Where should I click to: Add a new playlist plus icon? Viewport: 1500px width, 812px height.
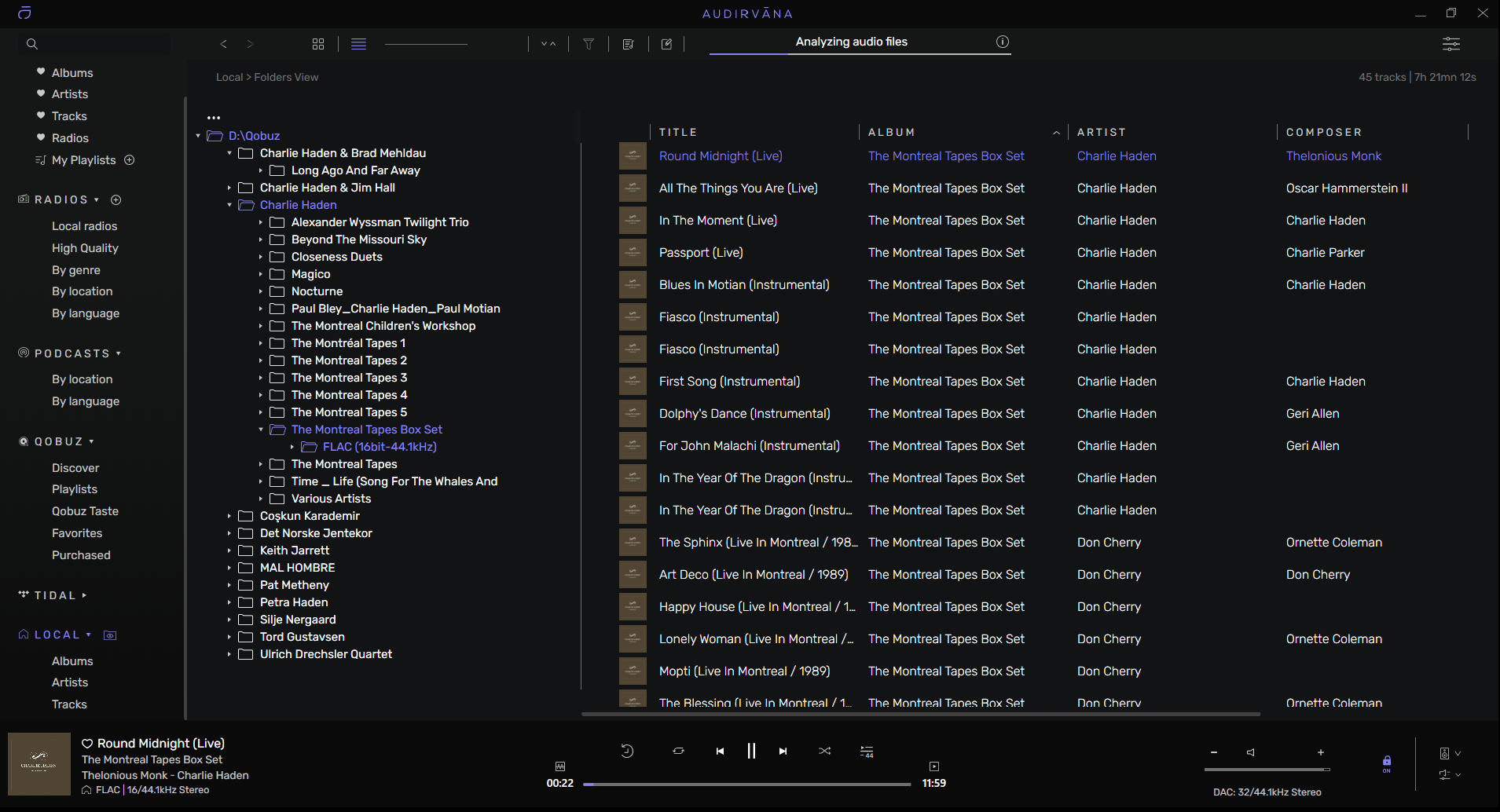(130, 159)
